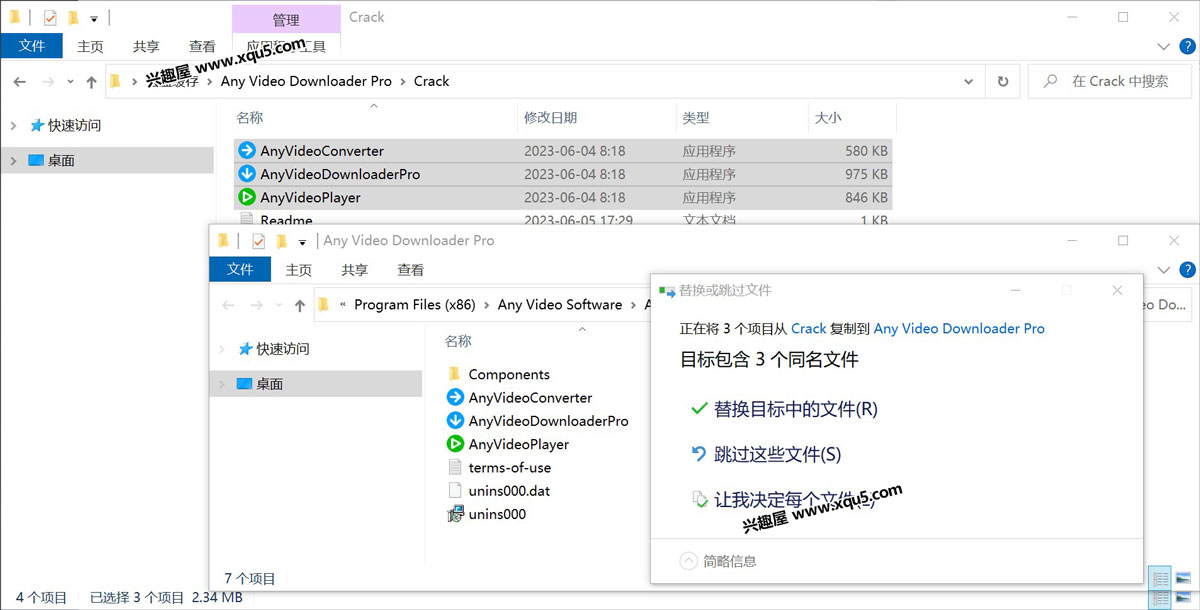The width and height of the screenshot is (1200, 610).
Task: Click the back arrow in Any Video Downloader Pro window
Action: click(228, 305)
